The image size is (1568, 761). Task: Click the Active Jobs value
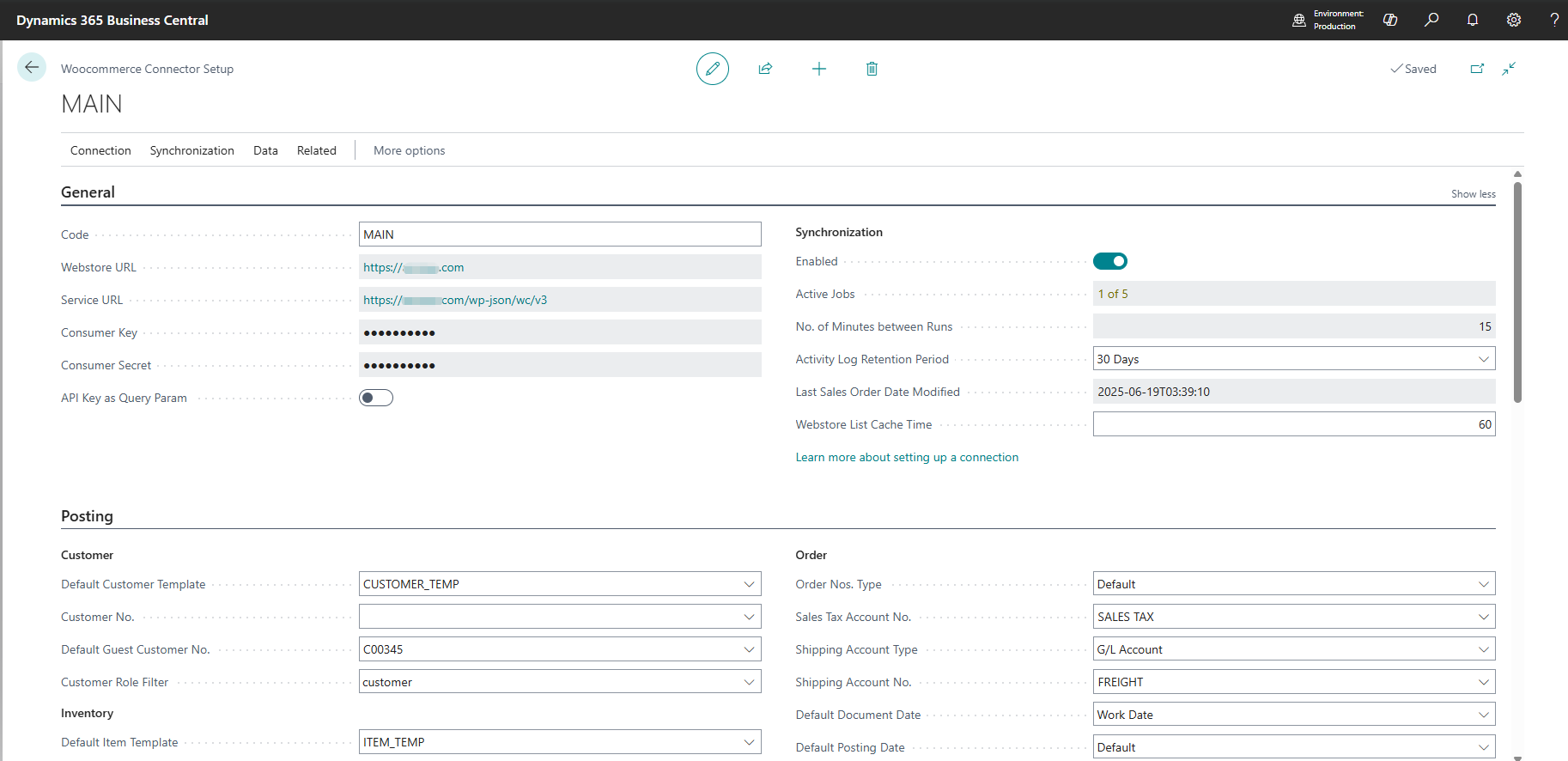click(x=1113, y=294)
